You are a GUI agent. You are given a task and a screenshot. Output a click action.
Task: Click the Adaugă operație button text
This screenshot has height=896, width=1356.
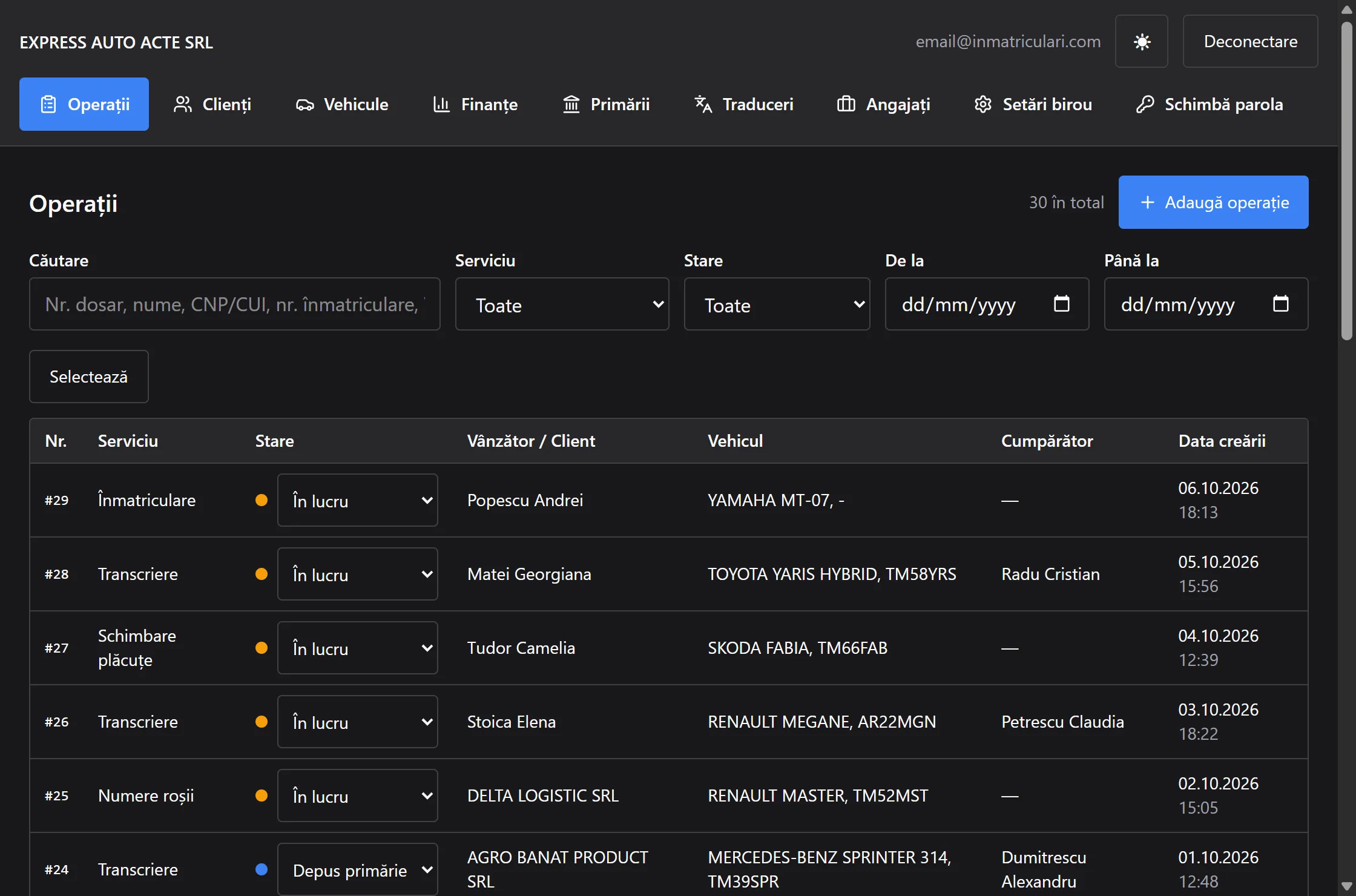1227,202
